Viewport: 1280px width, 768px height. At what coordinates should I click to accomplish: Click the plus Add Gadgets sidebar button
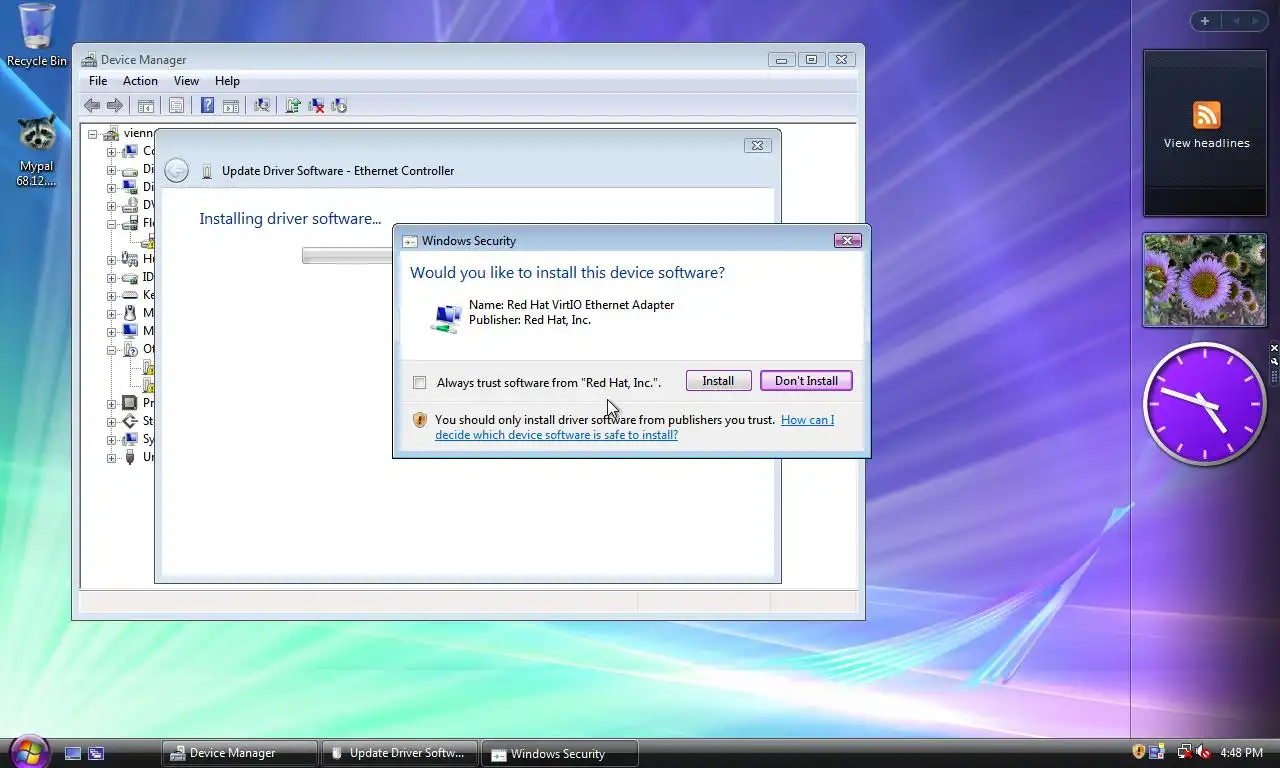point(1205,21)
